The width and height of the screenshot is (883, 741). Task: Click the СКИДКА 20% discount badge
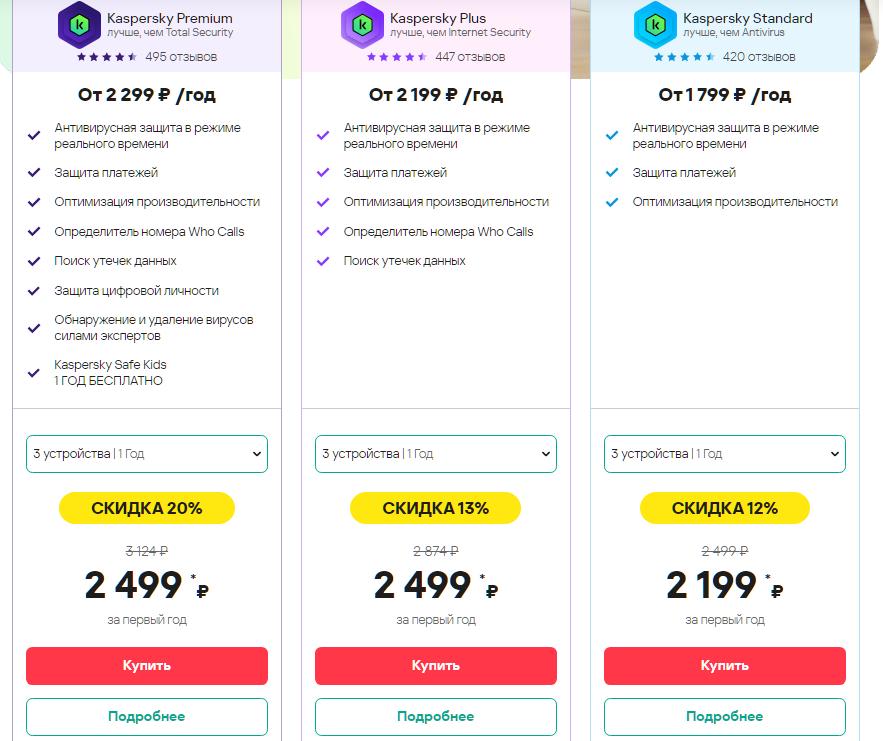(x=147, y=508)
